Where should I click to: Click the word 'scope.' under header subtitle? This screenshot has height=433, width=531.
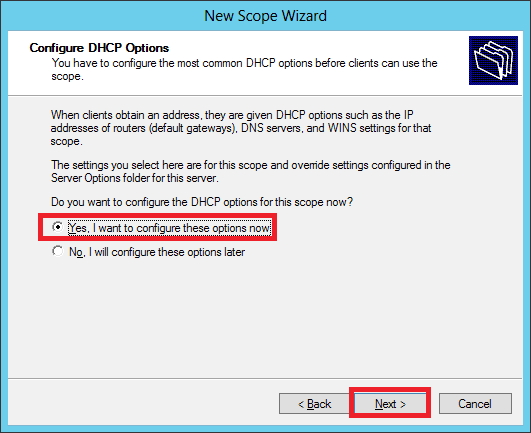(67, 77)
